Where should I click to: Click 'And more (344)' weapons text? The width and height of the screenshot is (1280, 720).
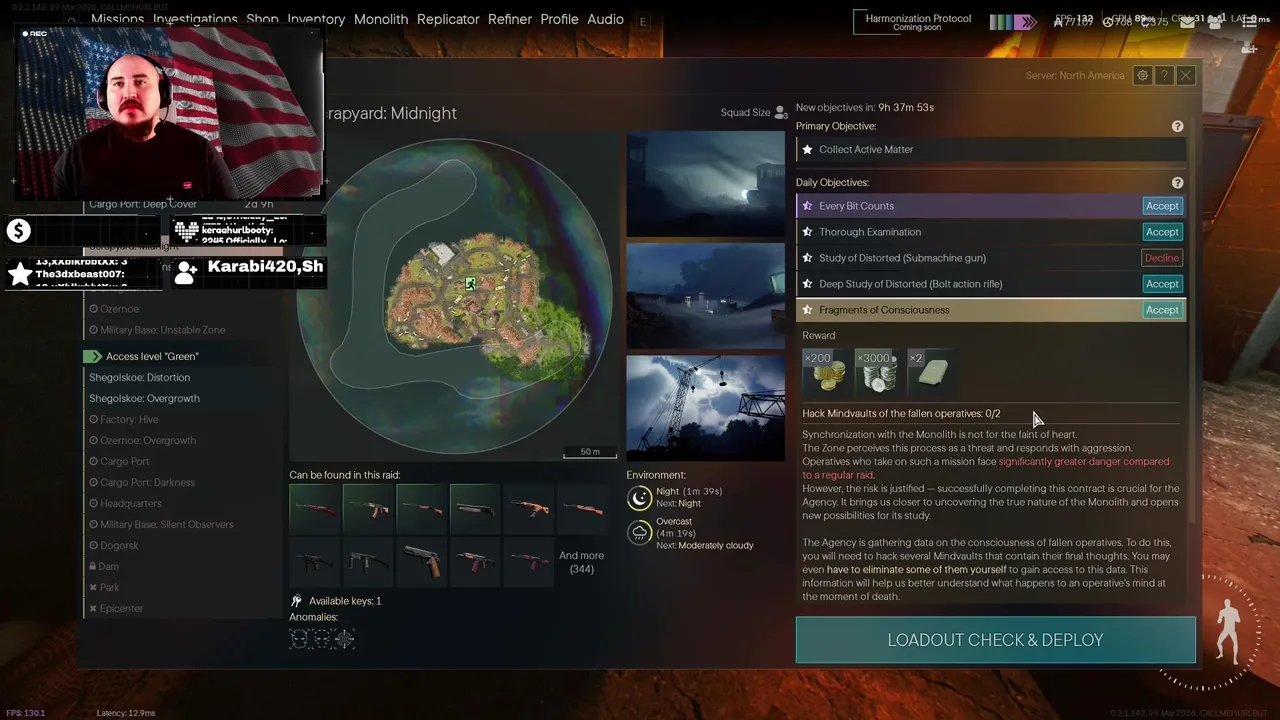click(x=581, y=562)
